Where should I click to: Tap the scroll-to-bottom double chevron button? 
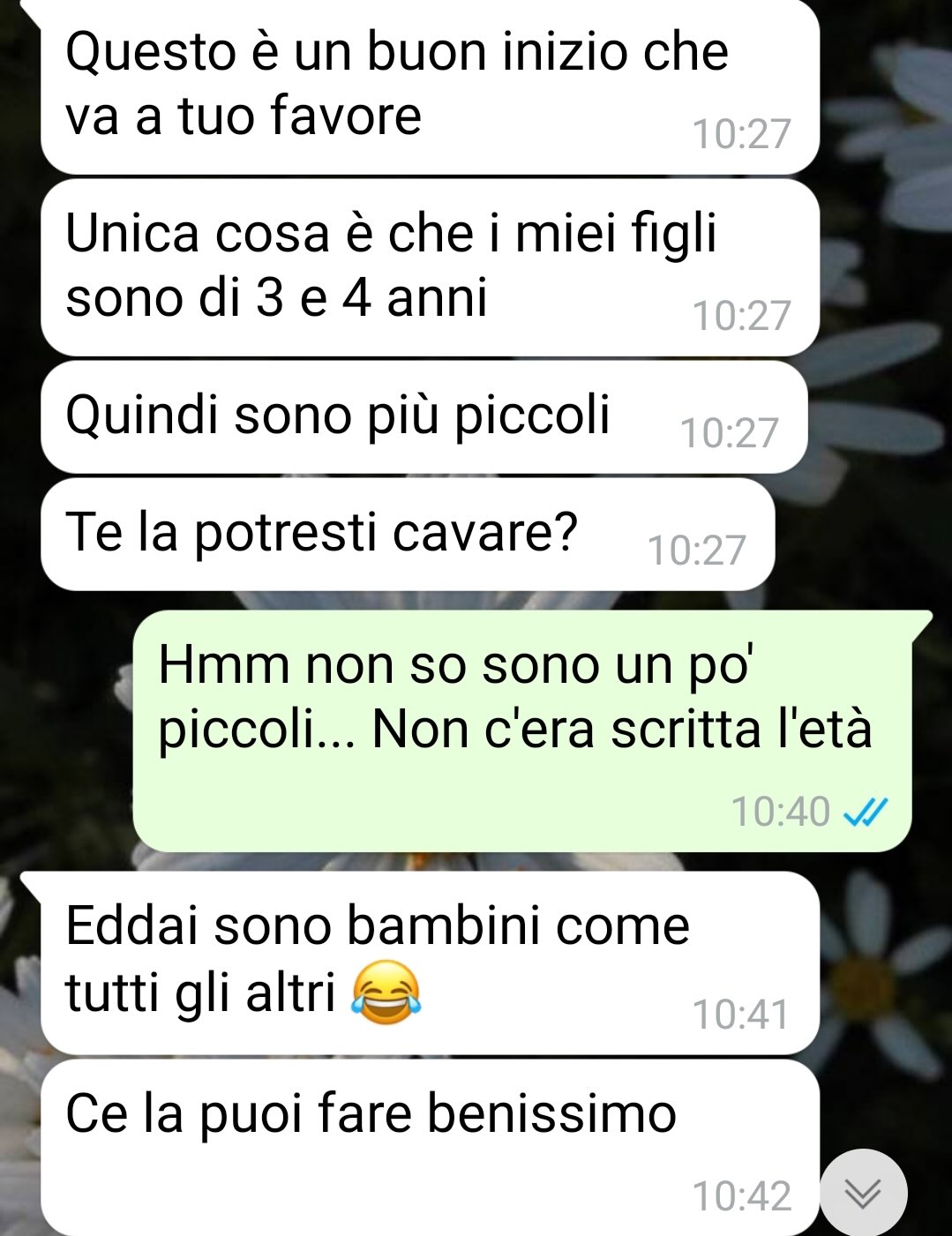pos(863,1193)
